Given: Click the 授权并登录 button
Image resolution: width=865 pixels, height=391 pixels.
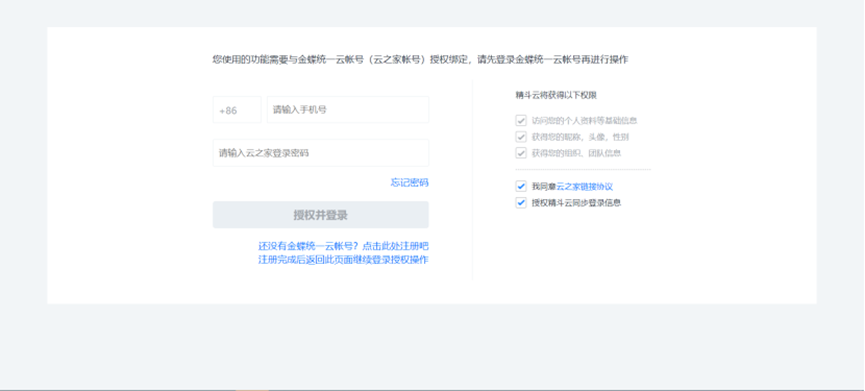Looking at the screenshot, I should [321, 215].
